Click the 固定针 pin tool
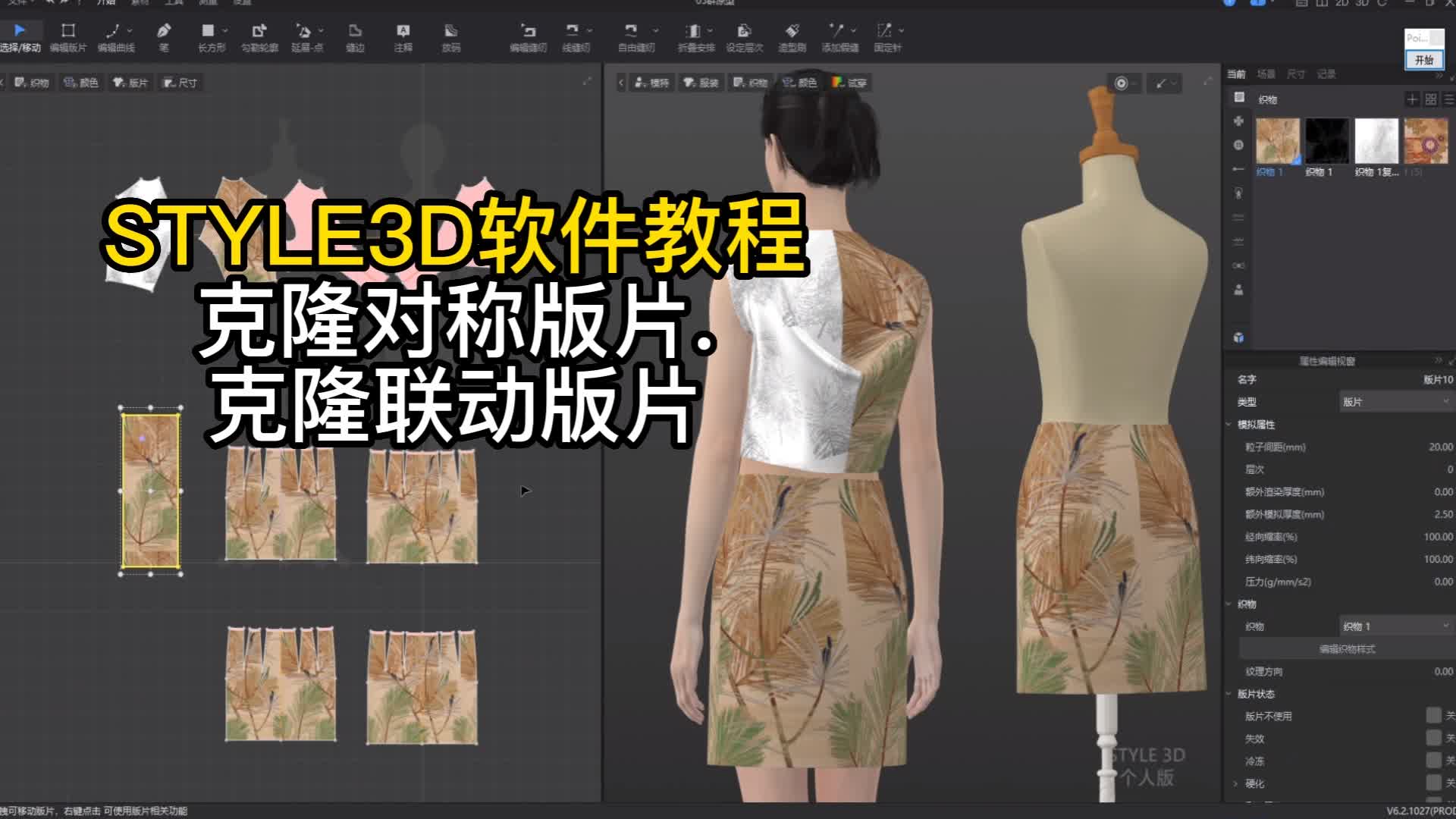The height and width of the screenshot is (819, 1456). tap(887, 37)
